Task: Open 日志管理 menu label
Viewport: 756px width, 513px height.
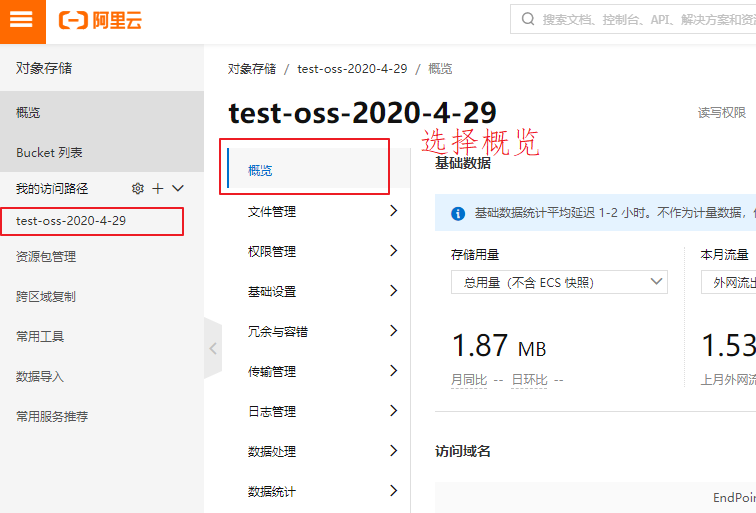Action: pyautogui.click(x=272, y=411)
